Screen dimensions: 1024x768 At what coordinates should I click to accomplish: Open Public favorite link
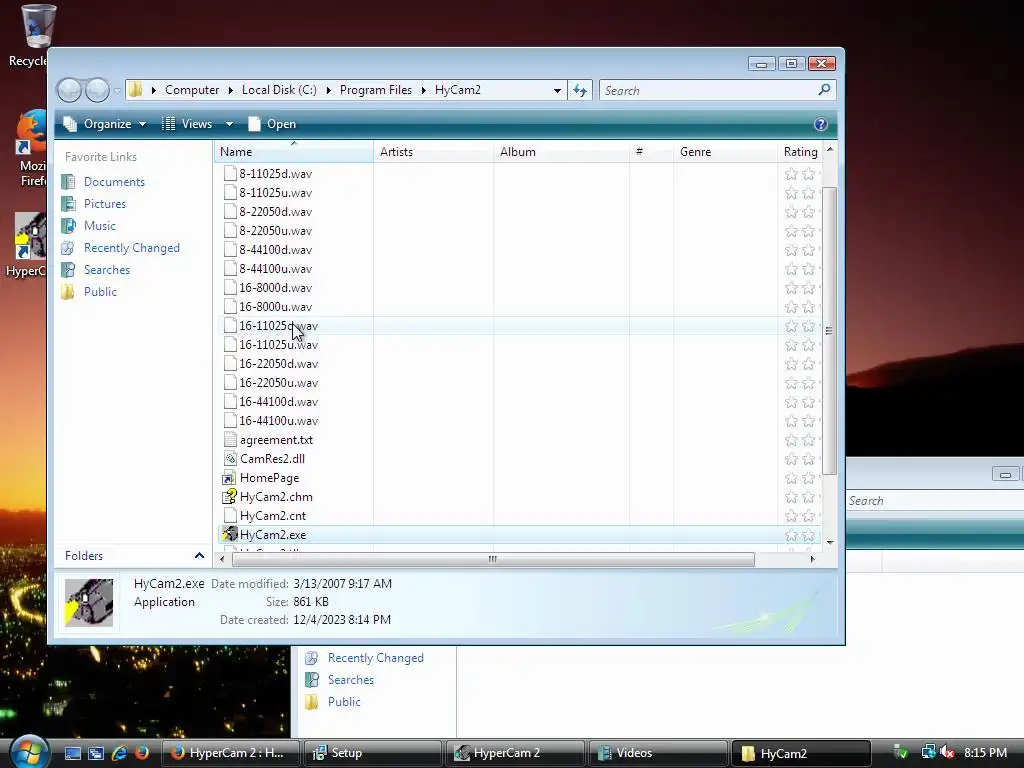(100, 292)
